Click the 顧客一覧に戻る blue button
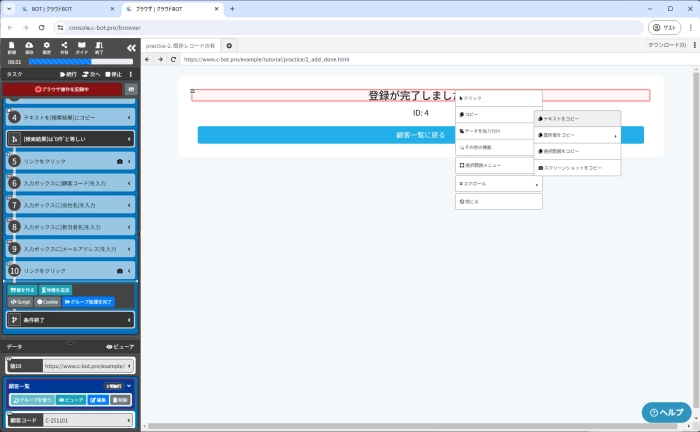The image size is (700, 432). tap(420, 134)
